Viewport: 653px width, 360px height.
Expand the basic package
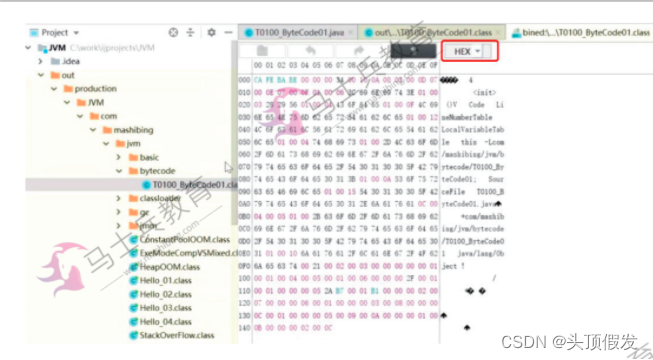tap(119, 158)
